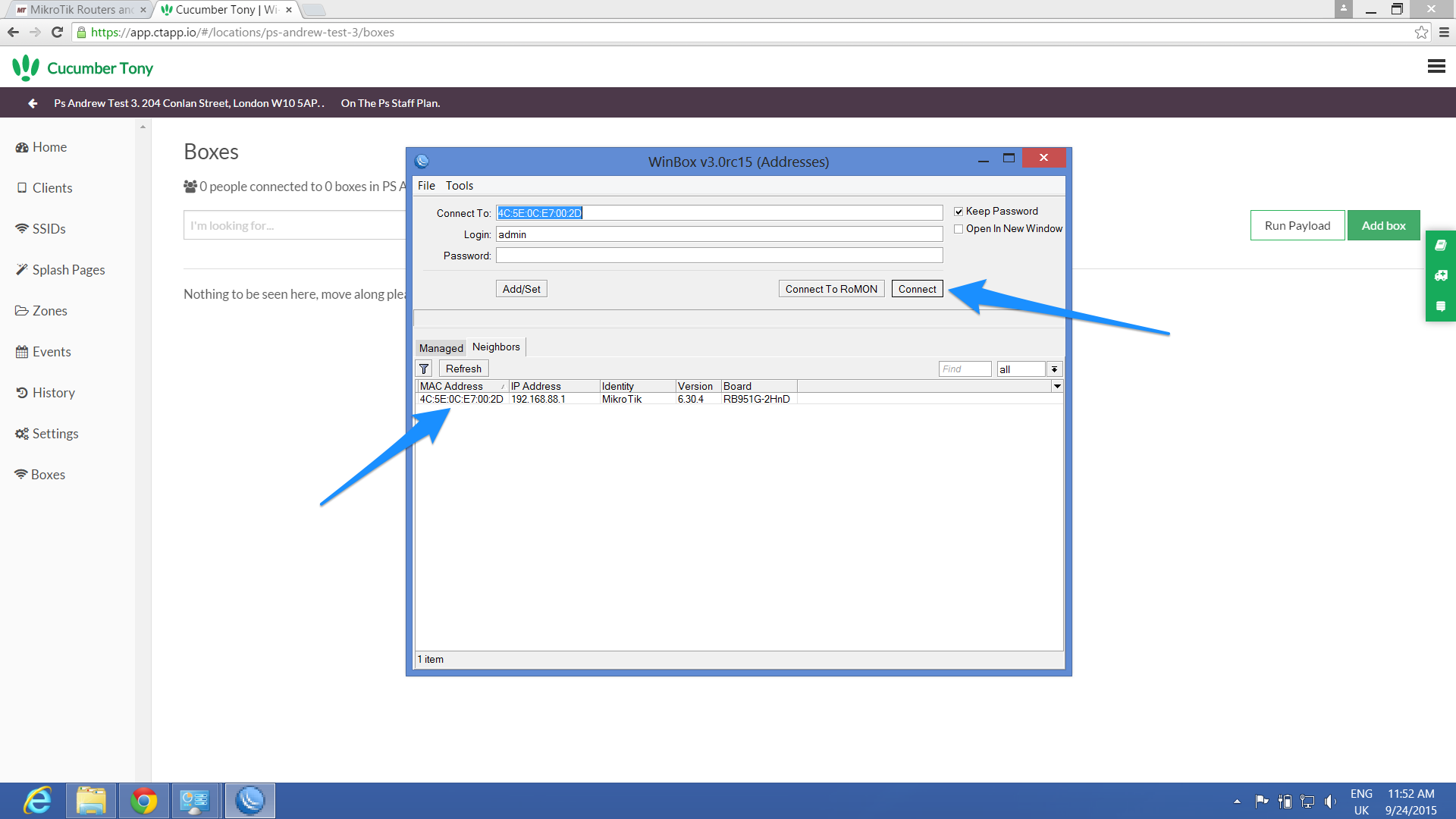The height and width of the screenshot is (819, 1456).
Task: Click the volume icon in system tray
Action: (x=1330, y=801)
